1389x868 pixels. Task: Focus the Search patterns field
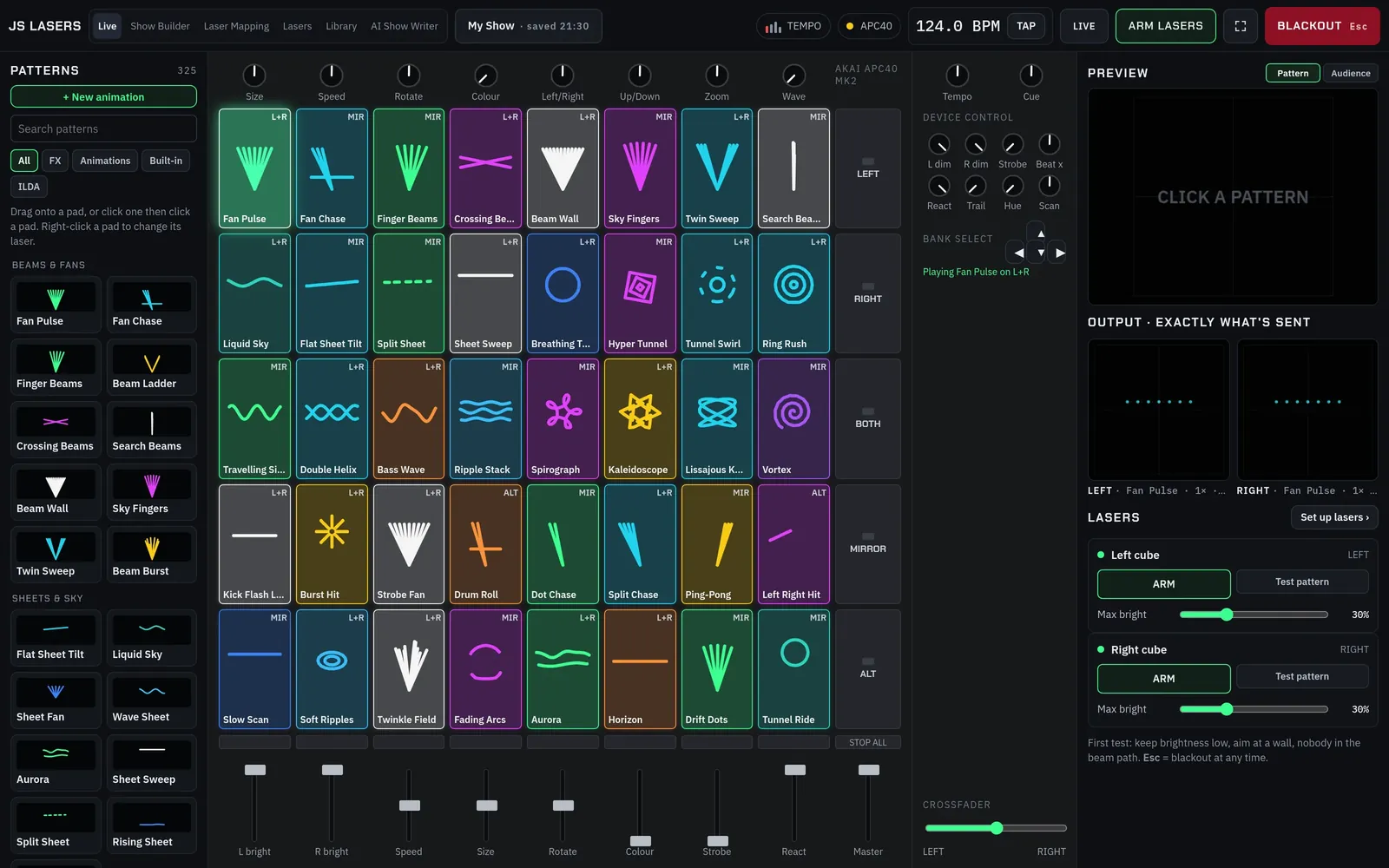103,128
